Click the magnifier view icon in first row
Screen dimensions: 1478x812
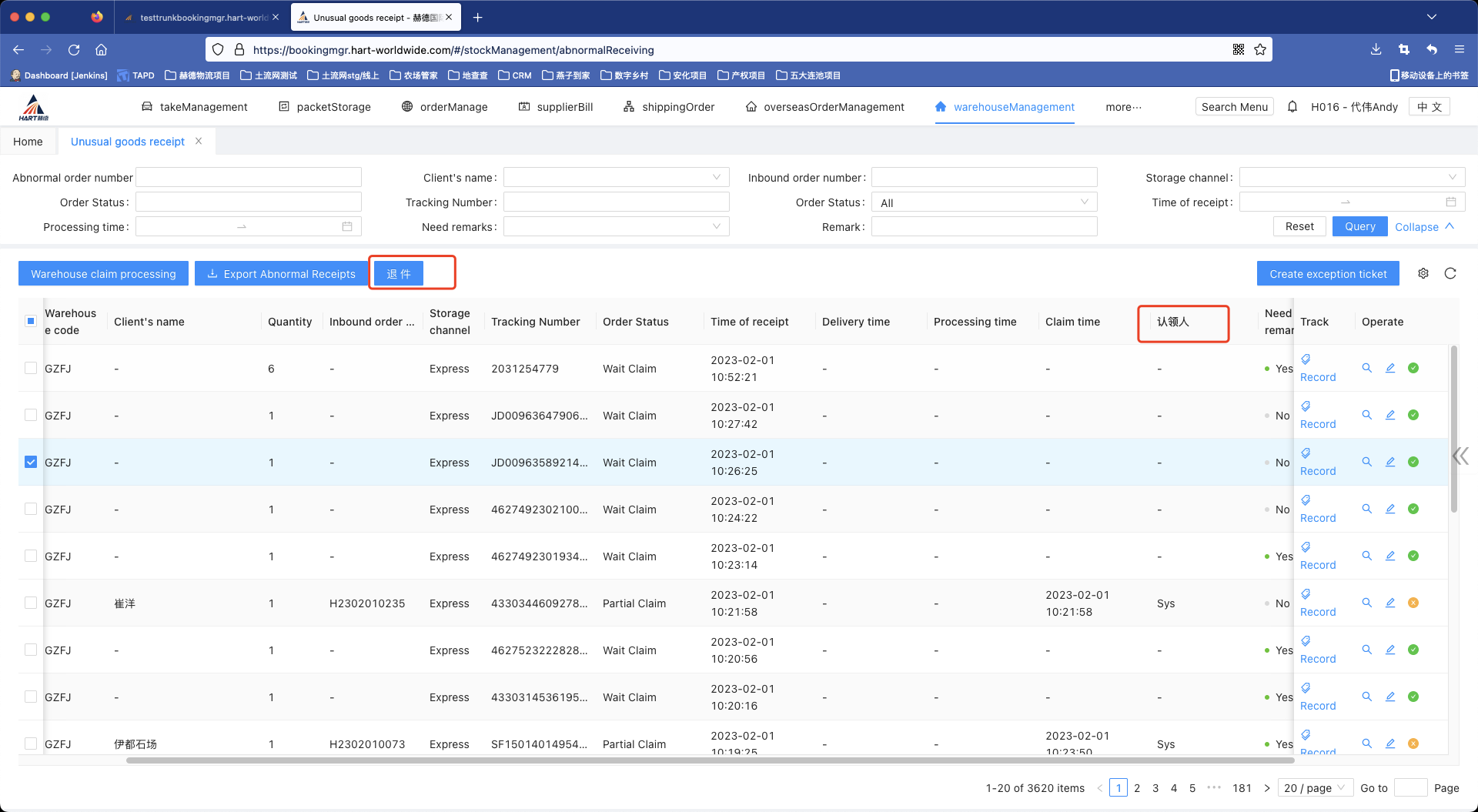[1367, 368]
